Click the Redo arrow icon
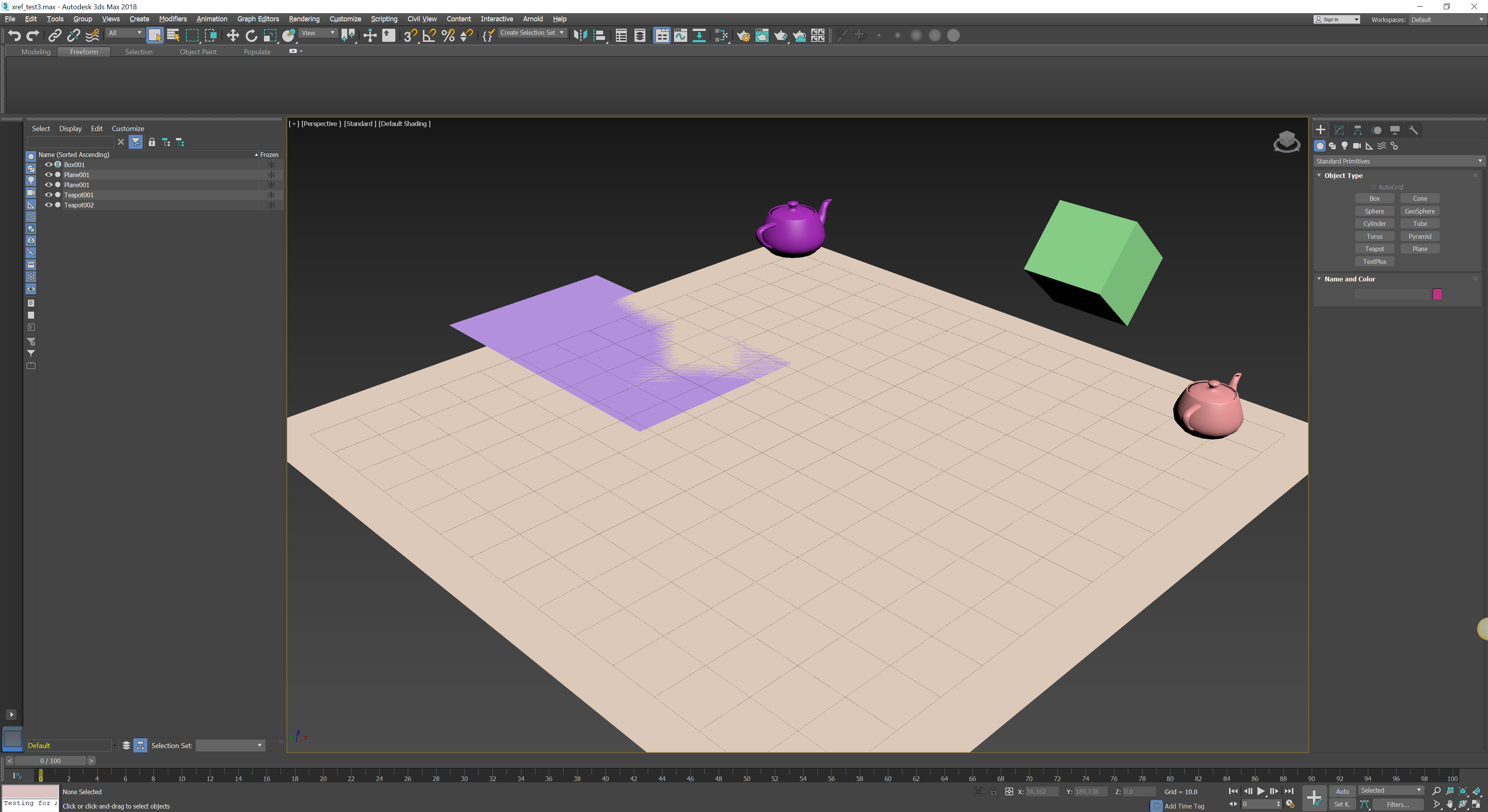 point(33,36)
